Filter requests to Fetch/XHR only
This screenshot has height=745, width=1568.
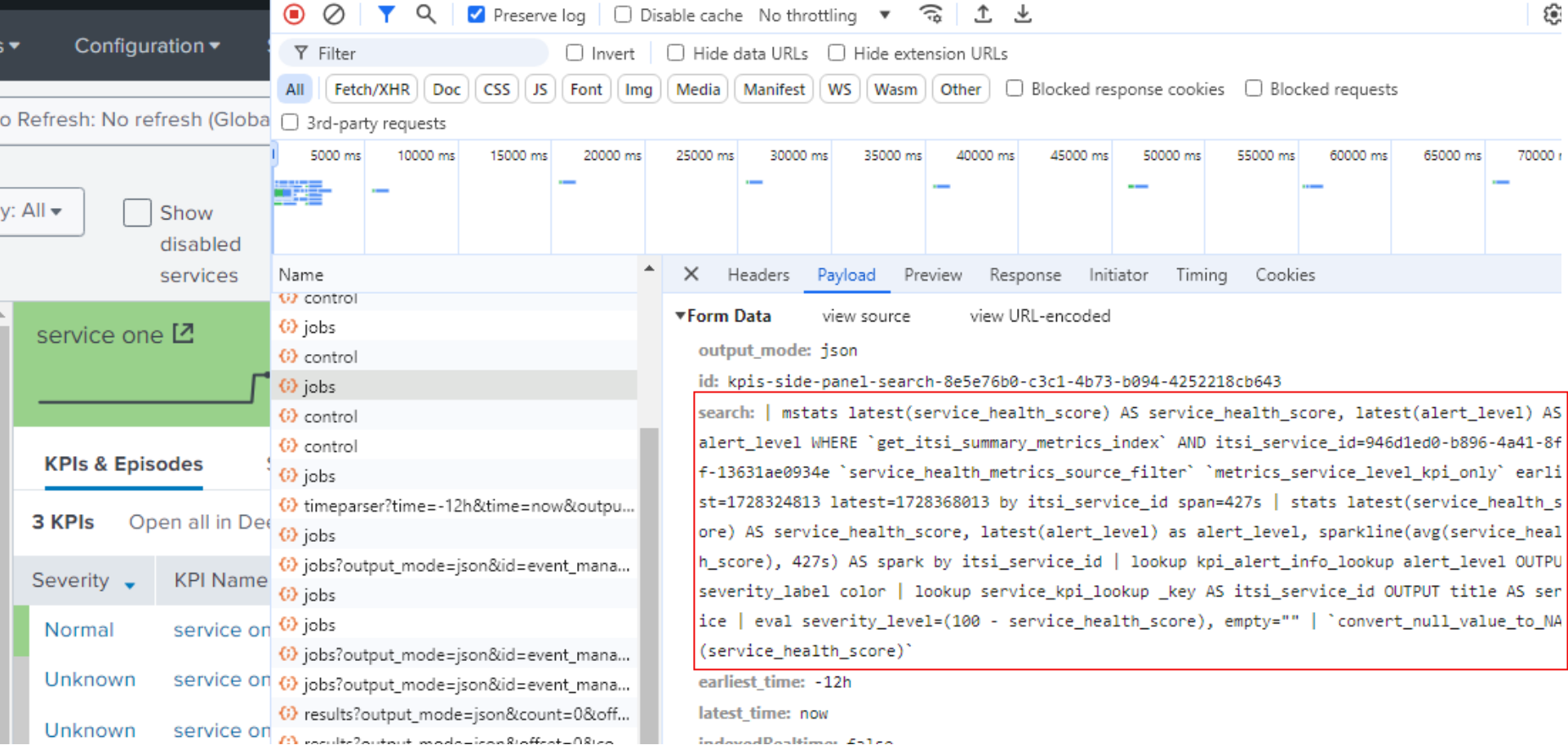pos(371,89)
